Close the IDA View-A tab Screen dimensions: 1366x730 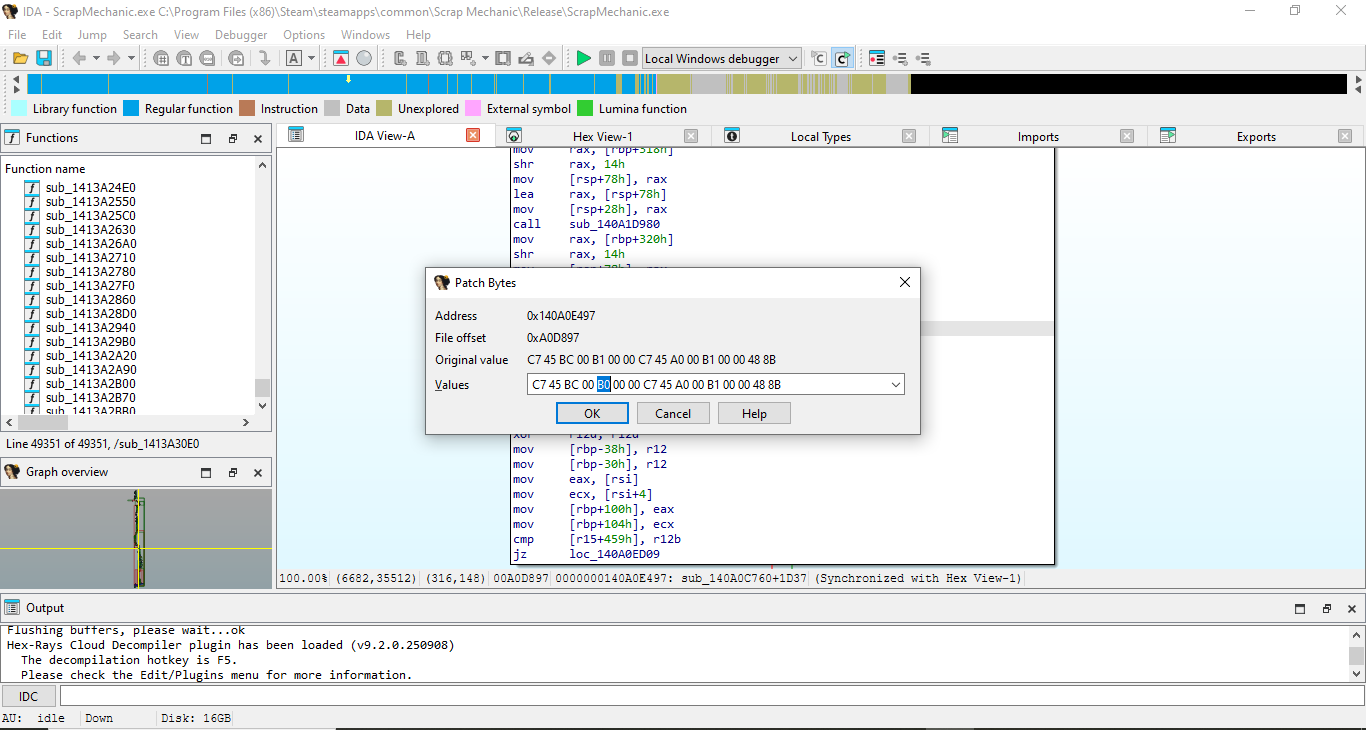pyautogui.click(x=473, y=135)
